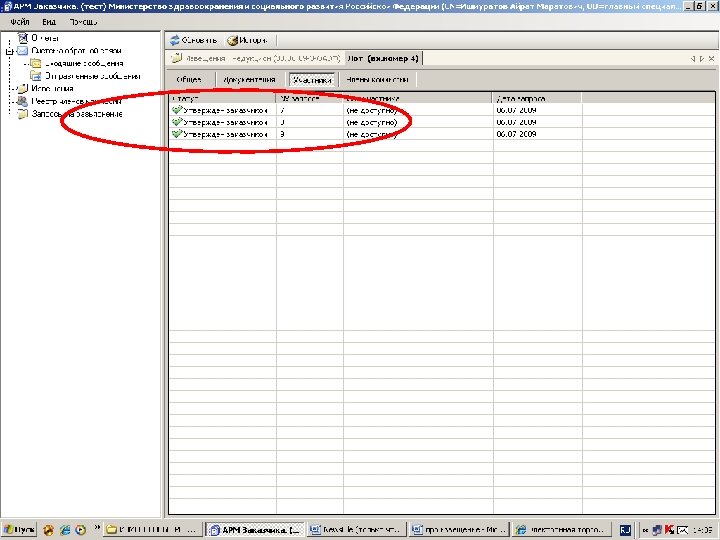The image size is (720, 540).
Task: Open the folder window taskbar button
Action: click(152, 530)
